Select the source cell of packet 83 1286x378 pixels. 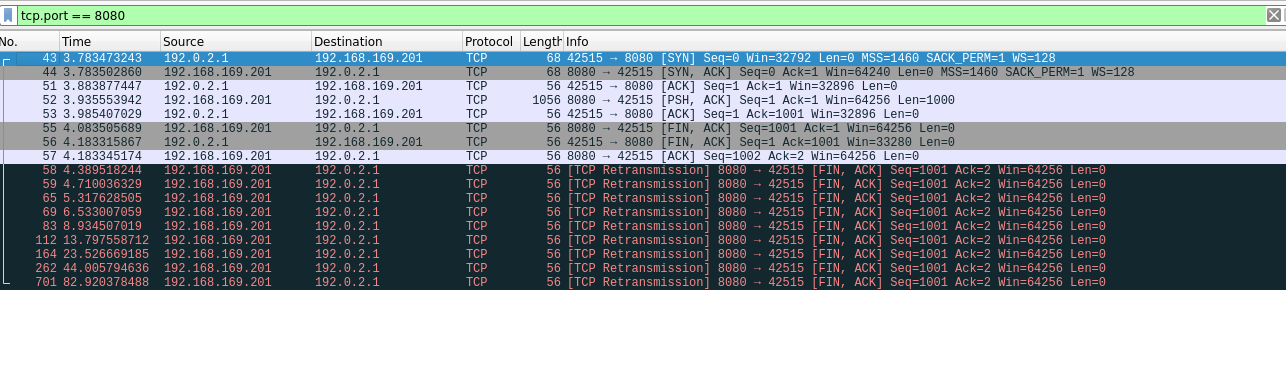(217, 226)
